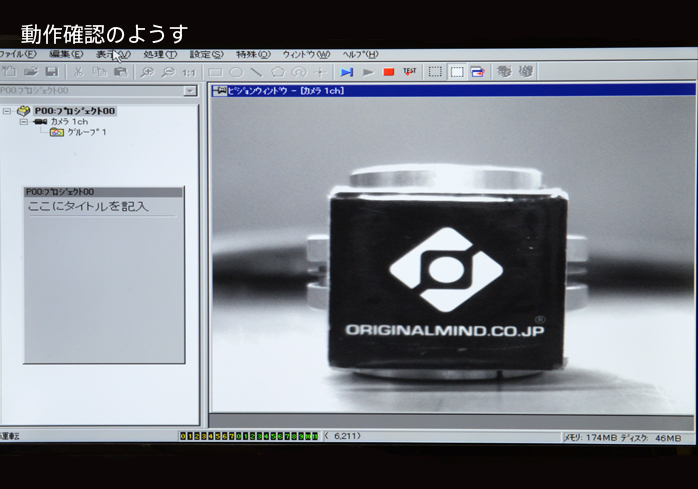Click the zoom in magnifier icon
This screenshot has height=489, width=698.
point(147,72)
